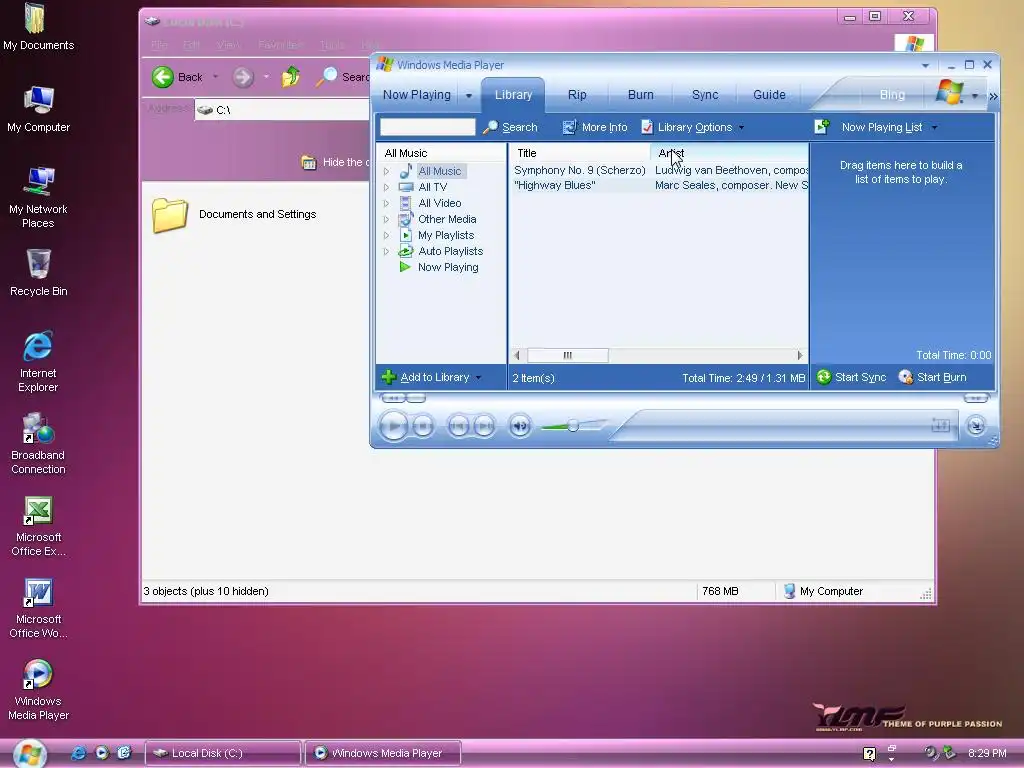Image resolution: width=1024 pixels, height=768 pixels.
Task: Click the Artist column header
Action: click(x=729, y=153)
